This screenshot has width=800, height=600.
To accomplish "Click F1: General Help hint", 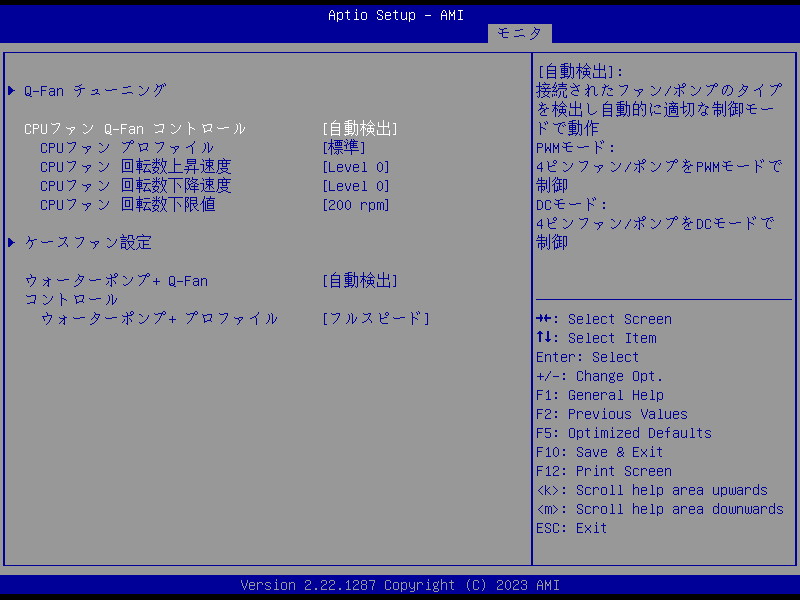I will click(600, 395).
